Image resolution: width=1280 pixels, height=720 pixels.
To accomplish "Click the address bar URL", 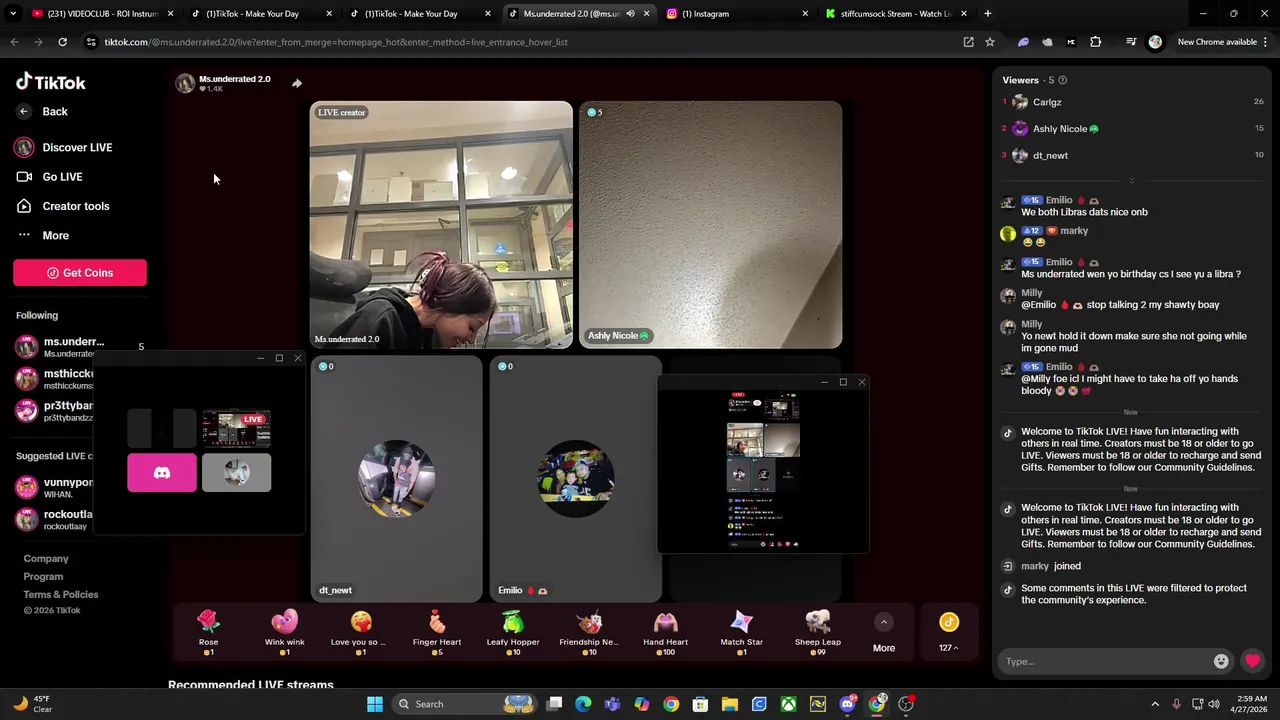I will coord(336,42).
